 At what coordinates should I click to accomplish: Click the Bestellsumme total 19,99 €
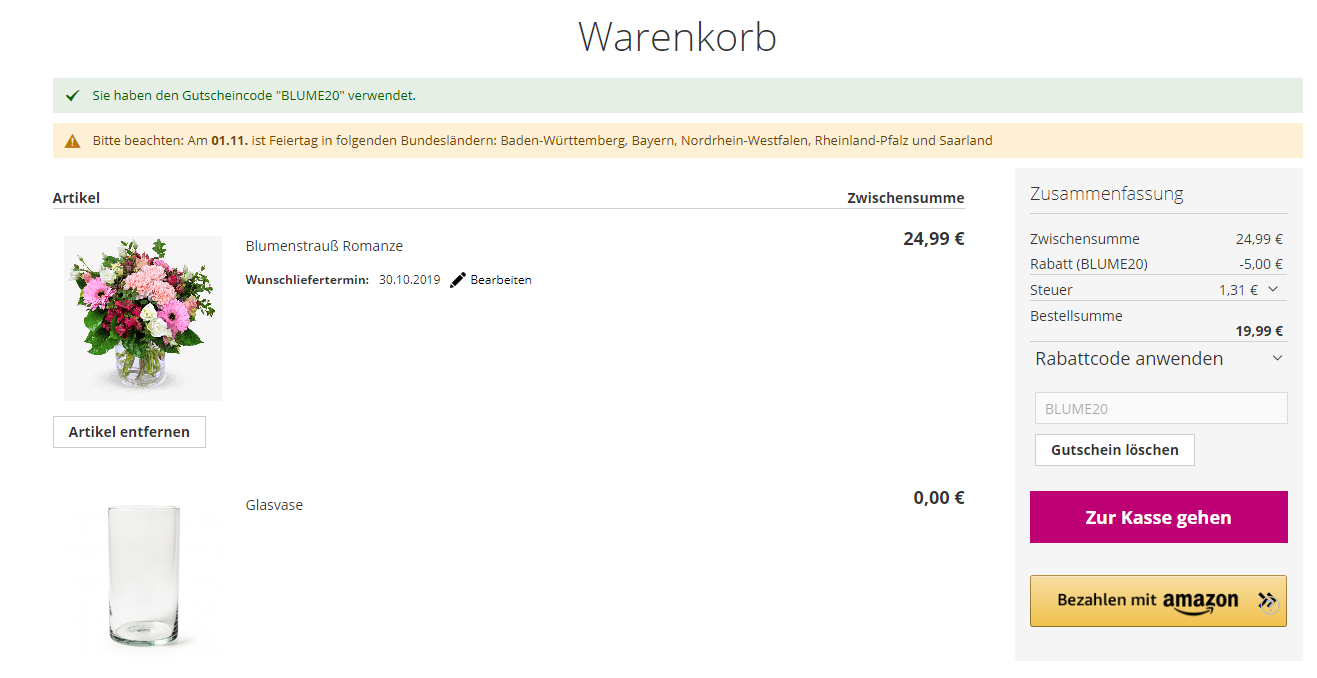pos(1258,331)
